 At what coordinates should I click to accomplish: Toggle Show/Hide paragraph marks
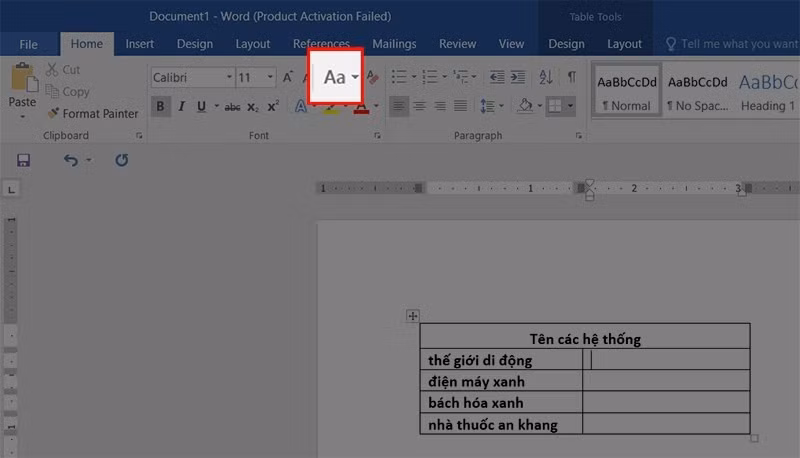tap(572, 77)
